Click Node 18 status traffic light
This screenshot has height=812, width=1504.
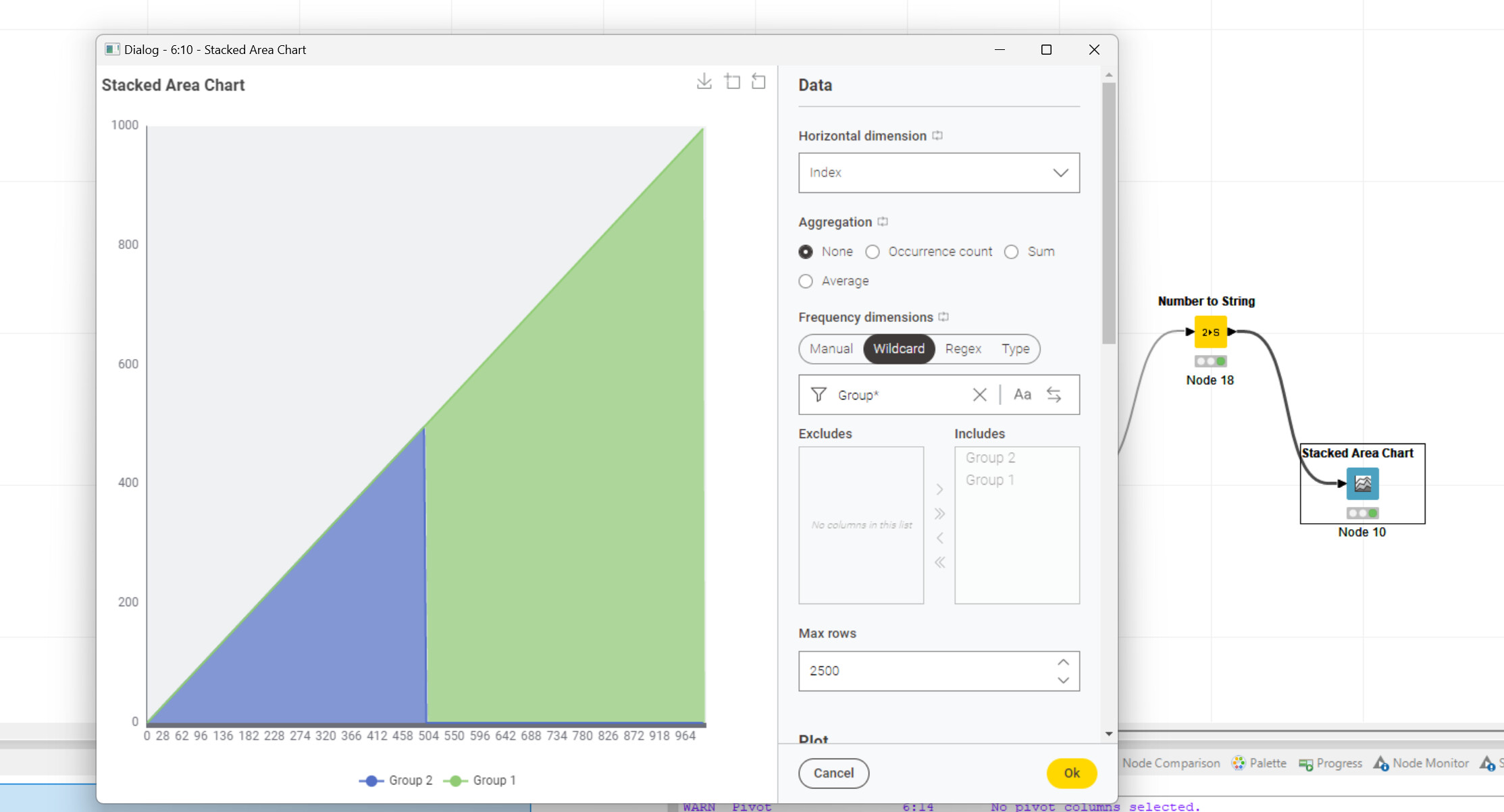pos(1210,361)
